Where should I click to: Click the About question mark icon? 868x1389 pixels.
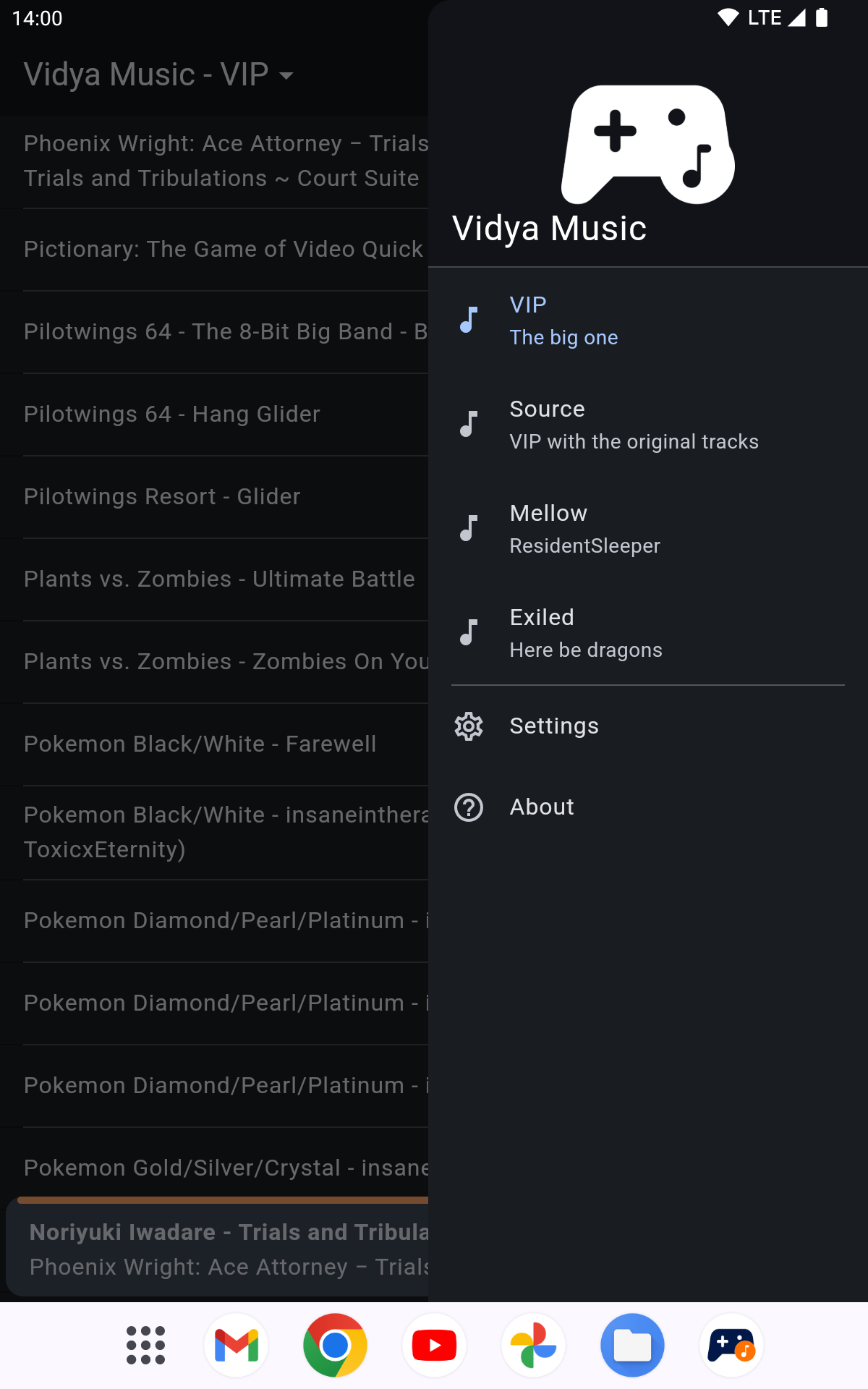[x=469, y=807]
